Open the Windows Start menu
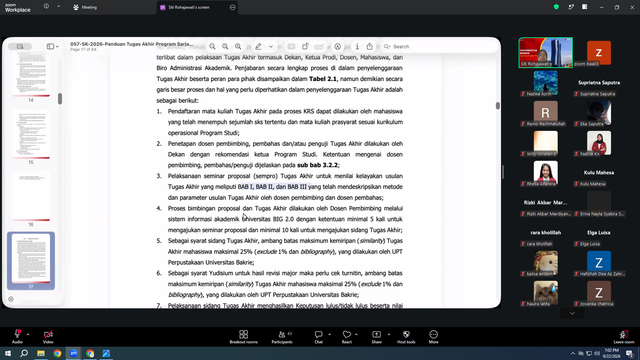This screenshot has height=360, width=640. point(8,353)
